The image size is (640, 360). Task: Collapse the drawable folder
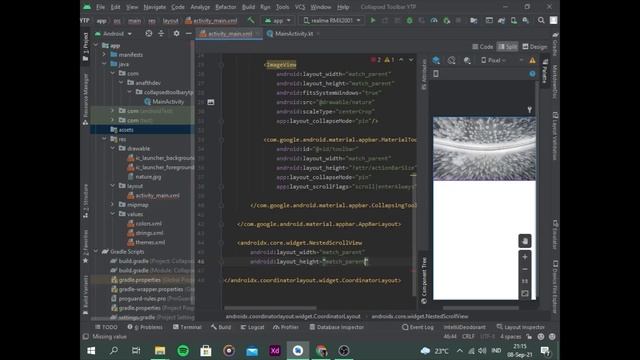[113, 149]
